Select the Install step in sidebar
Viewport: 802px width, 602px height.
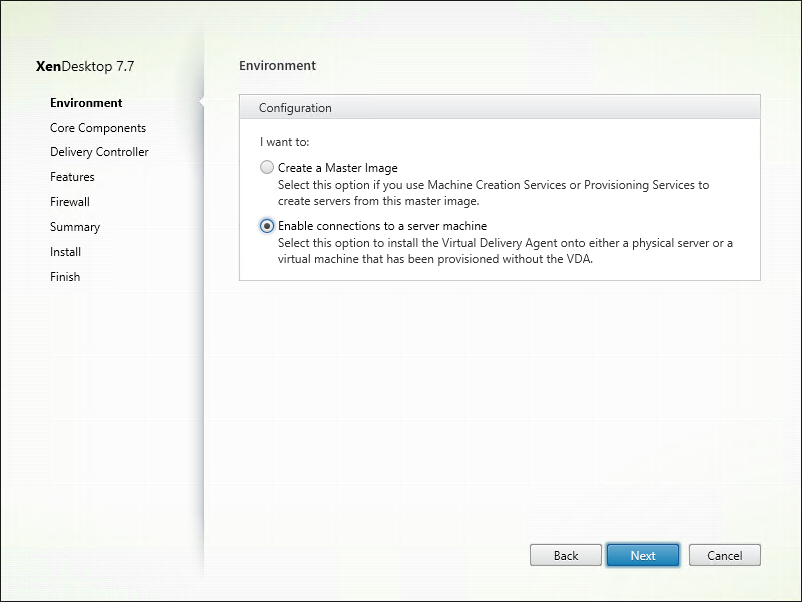click(x=65, y=252)
